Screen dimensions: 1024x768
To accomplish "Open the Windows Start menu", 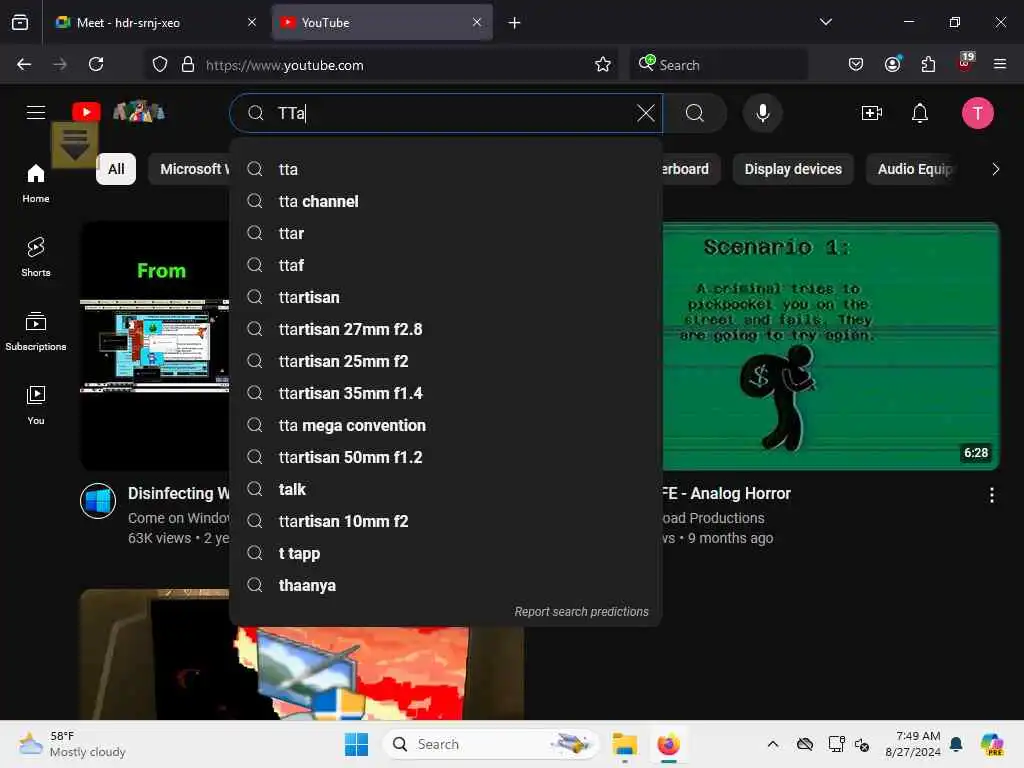I will pos(357,744).
